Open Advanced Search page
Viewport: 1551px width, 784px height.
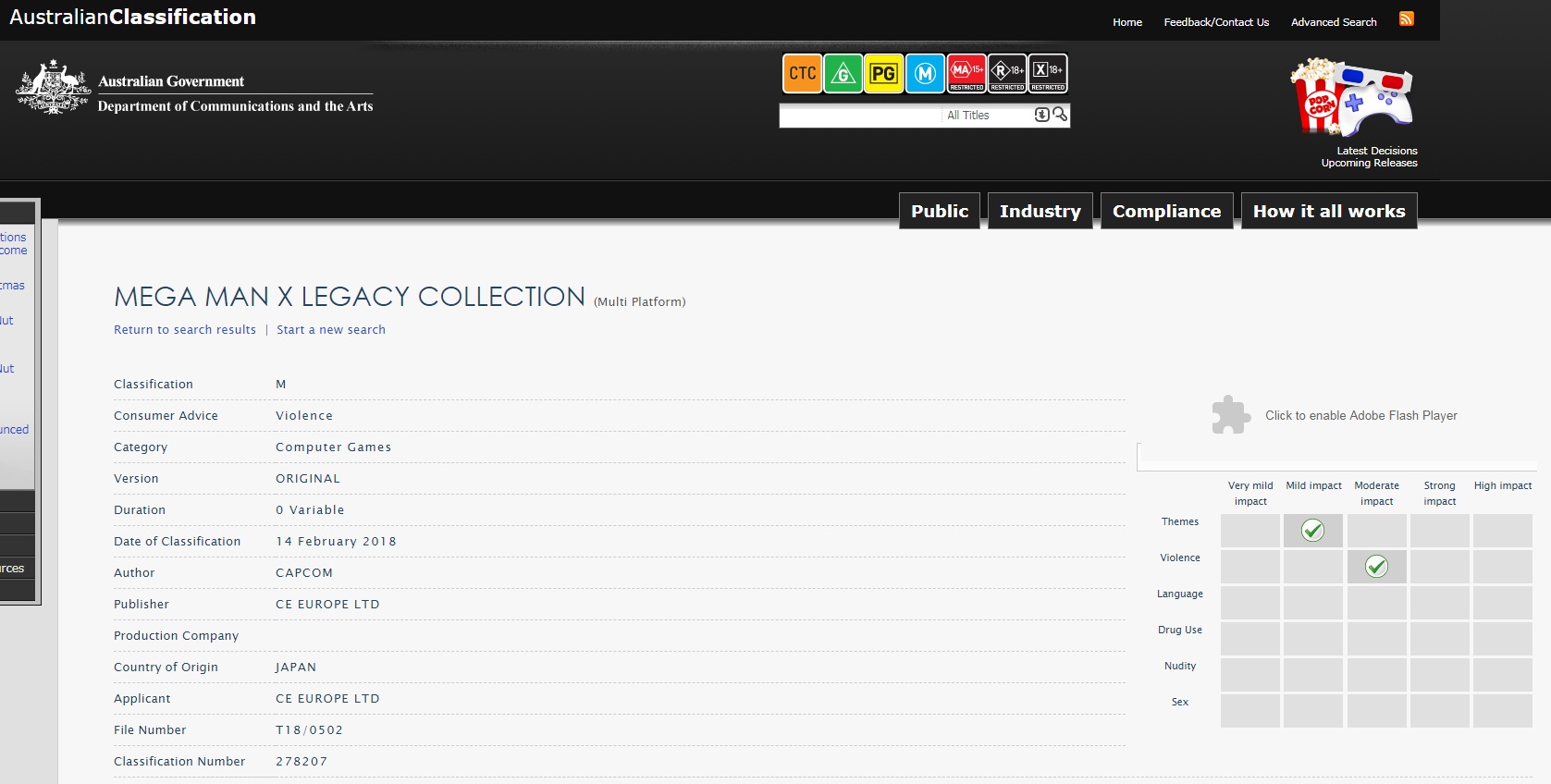coord(1334,22)
